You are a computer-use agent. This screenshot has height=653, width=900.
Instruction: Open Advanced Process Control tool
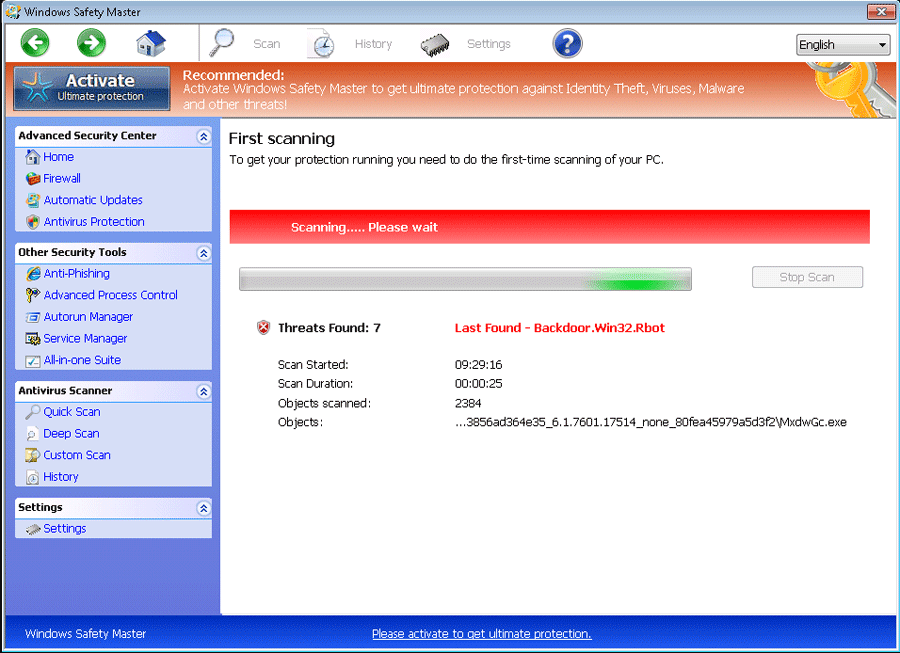[x=110, y=295]
